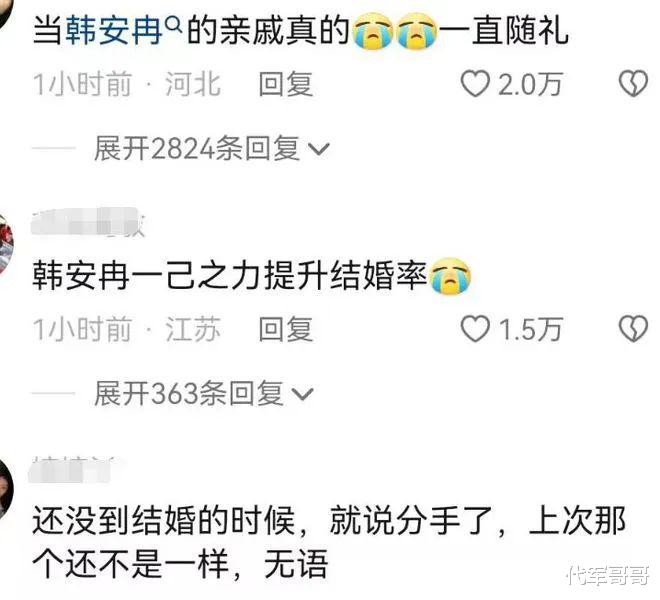Tap the search icon beside 韩安冉

coord(173,25)
